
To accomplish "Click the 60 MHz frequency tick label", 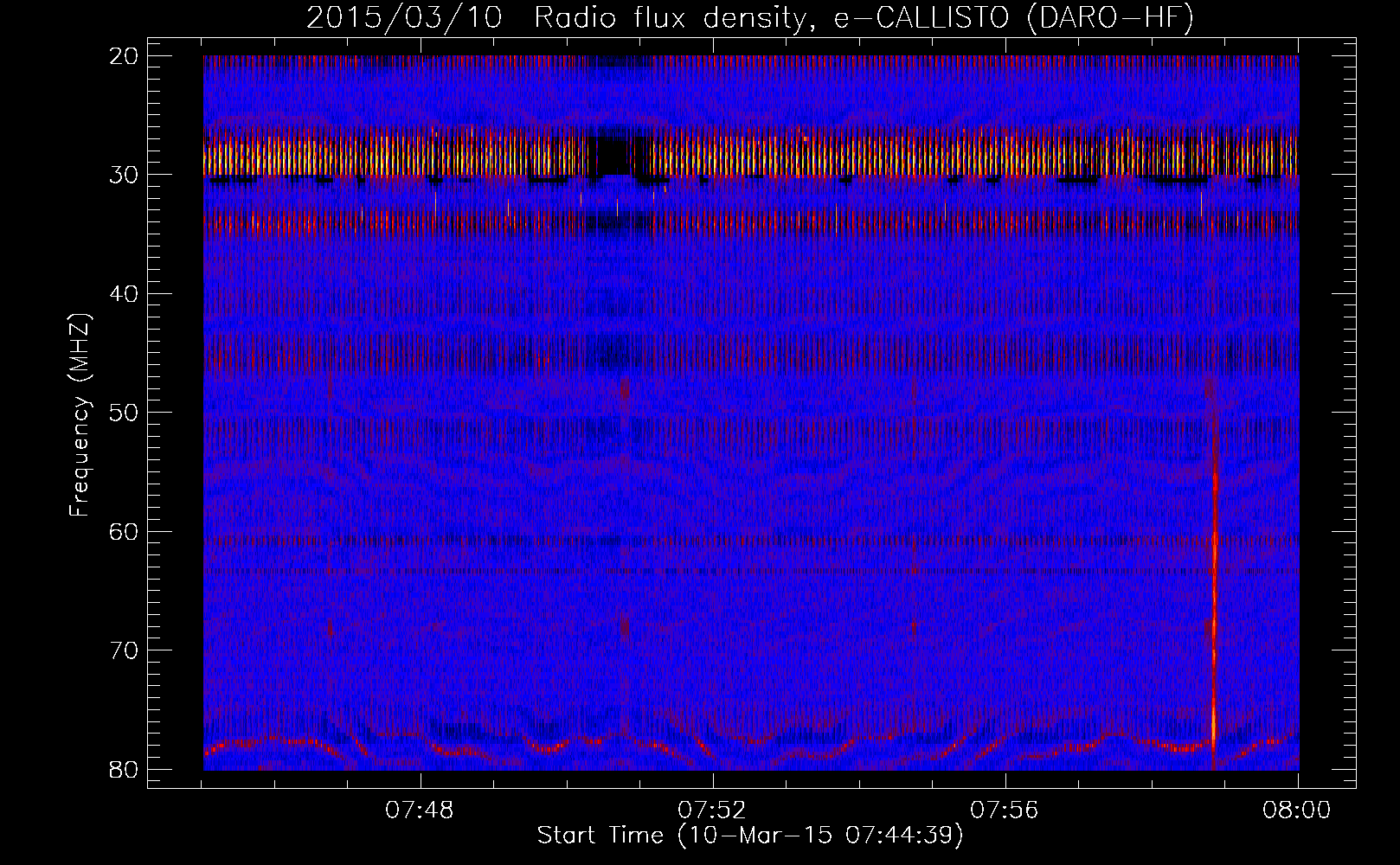I will point(124,531).
